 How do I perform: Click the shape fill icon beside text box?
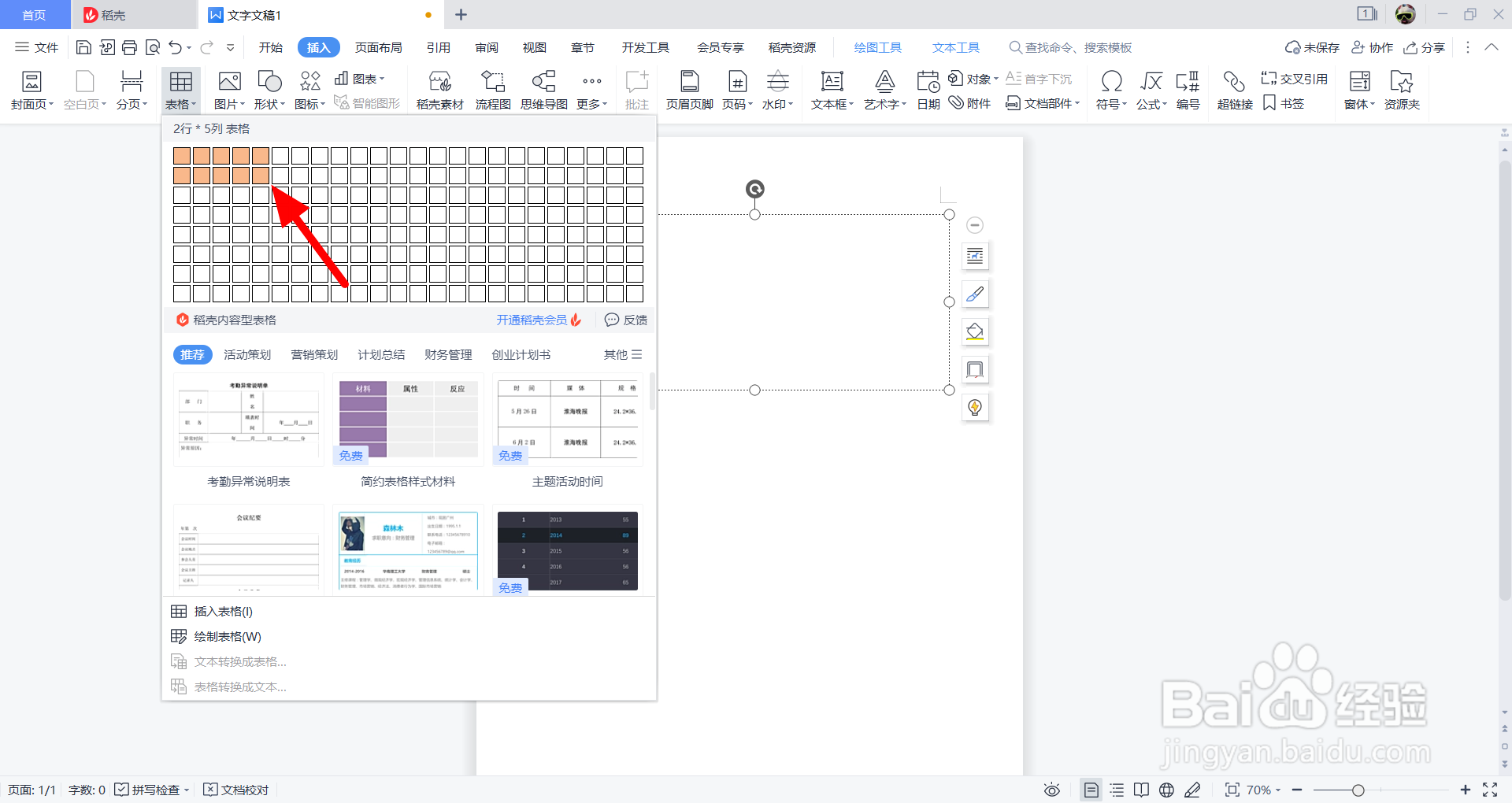(x=975, y=331)
